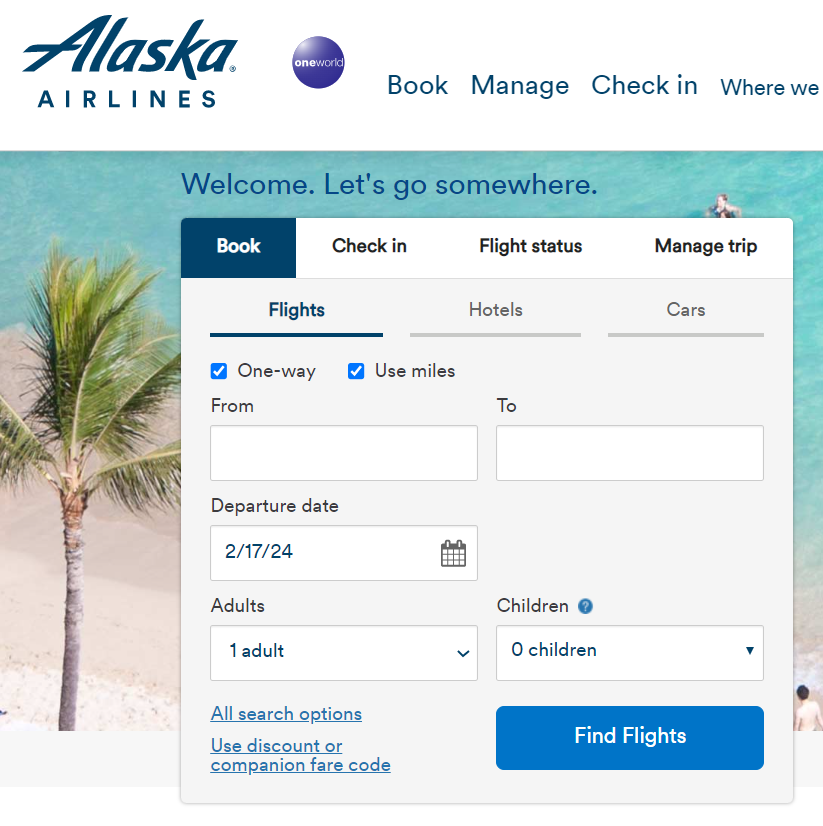Select the oneworld alliance logo

pyautogui.click(x=317, y=62)
